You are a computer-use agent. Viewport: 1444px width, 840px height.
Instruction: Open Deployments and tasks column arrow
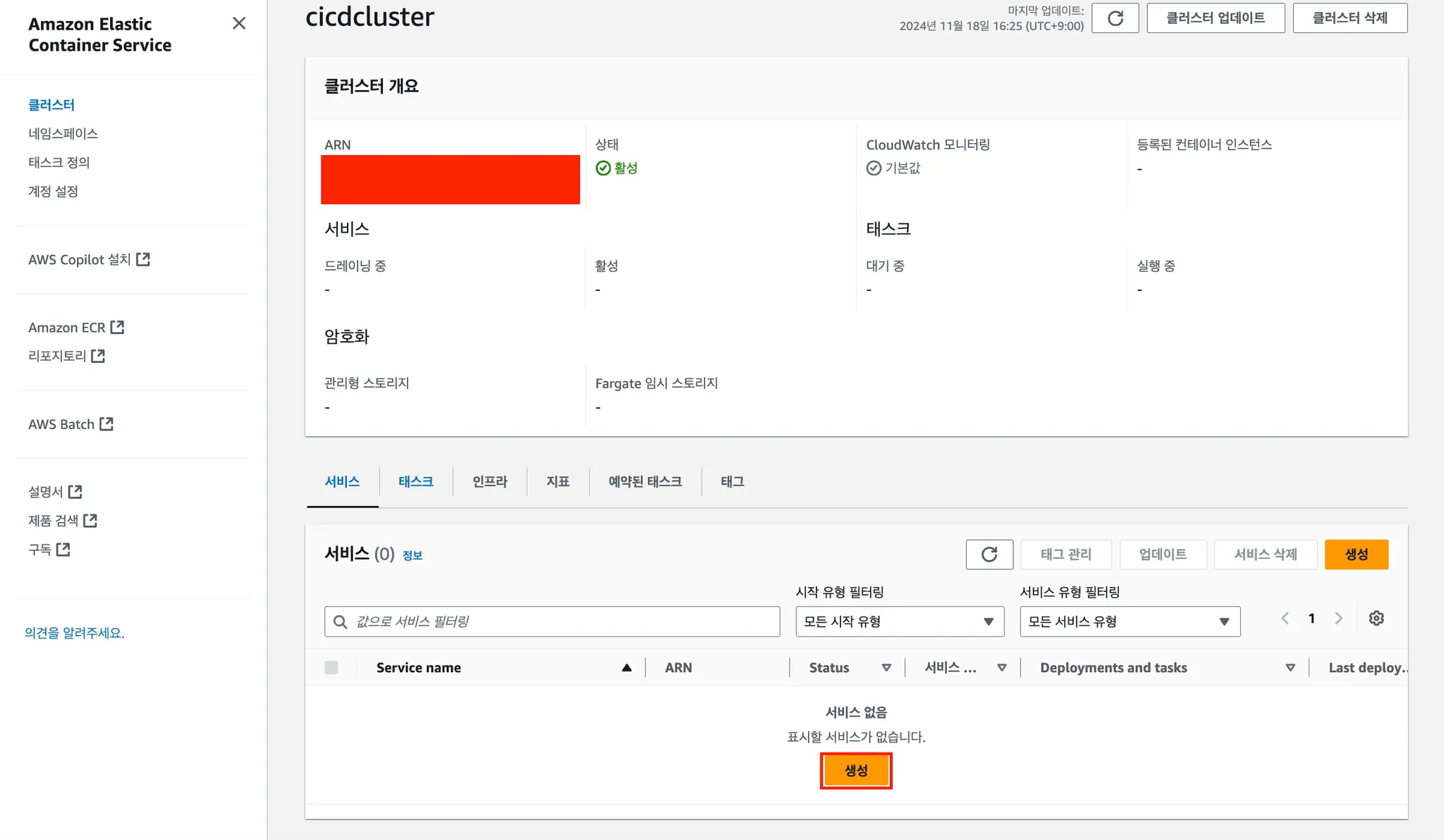[1290, 667]
